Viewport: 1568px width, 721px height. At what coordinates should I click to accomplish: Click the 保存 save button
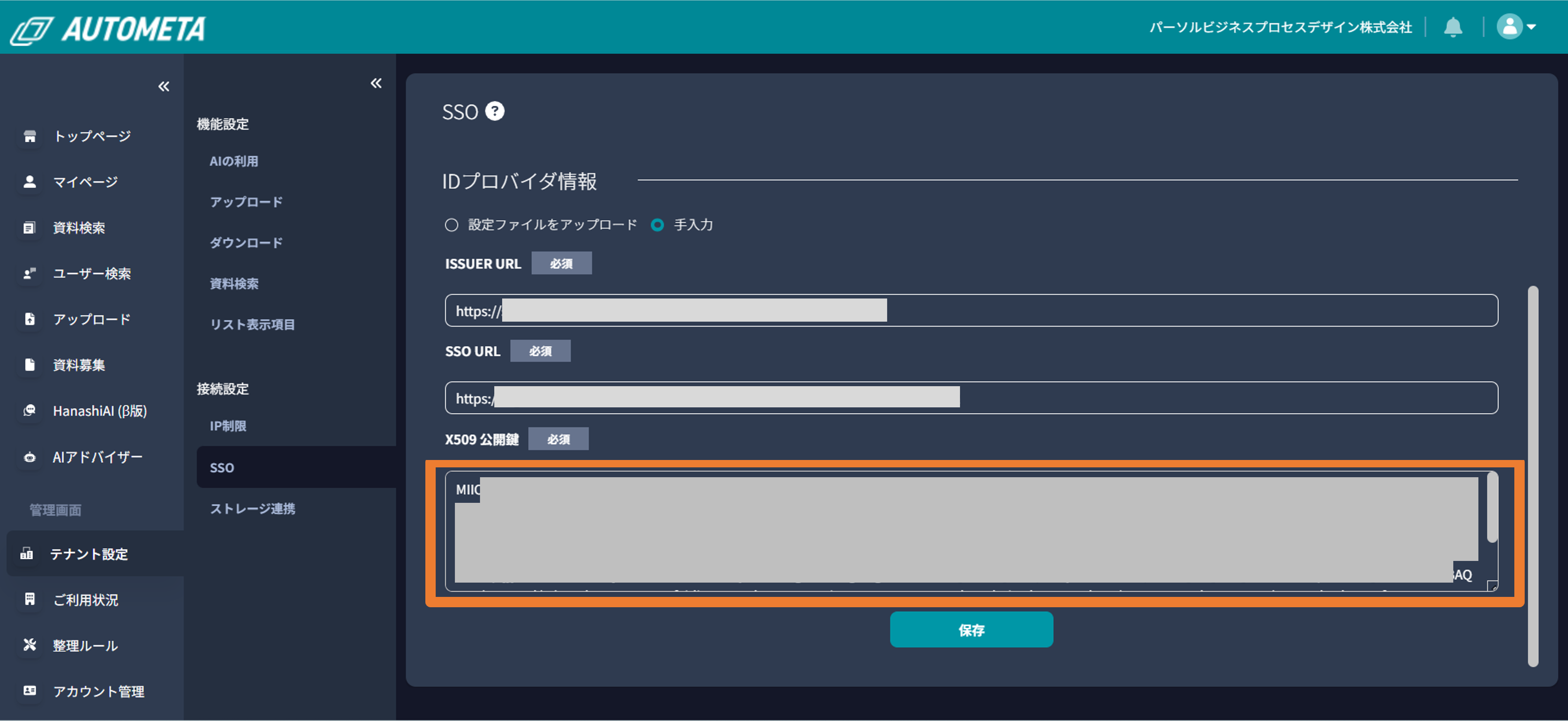pyautogui.click(x=971, y=630)
